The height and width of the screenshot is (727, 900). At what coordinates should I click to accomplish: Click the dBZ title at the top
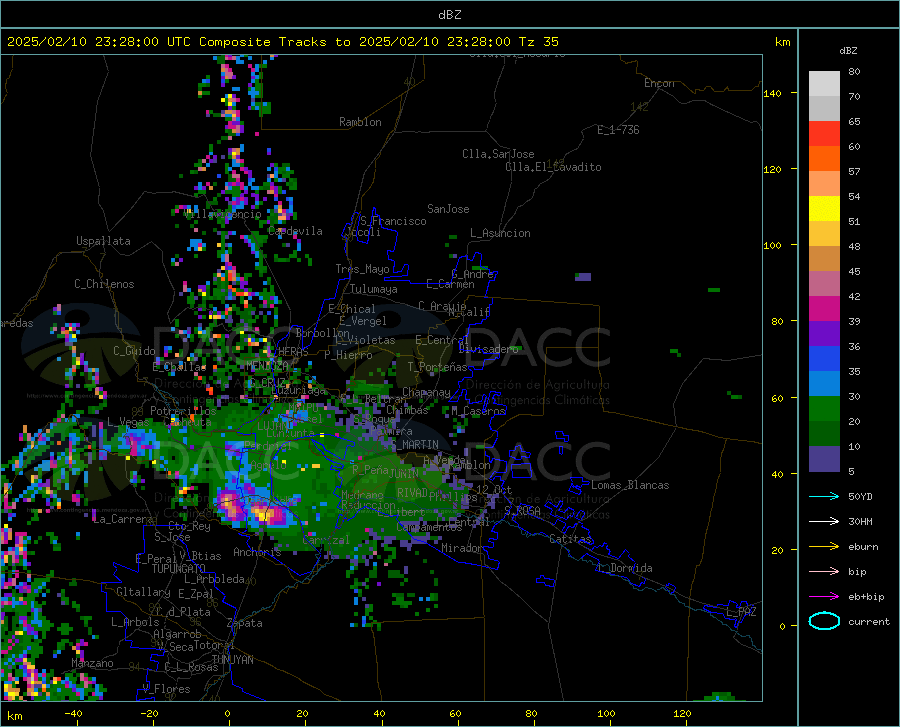449,15
